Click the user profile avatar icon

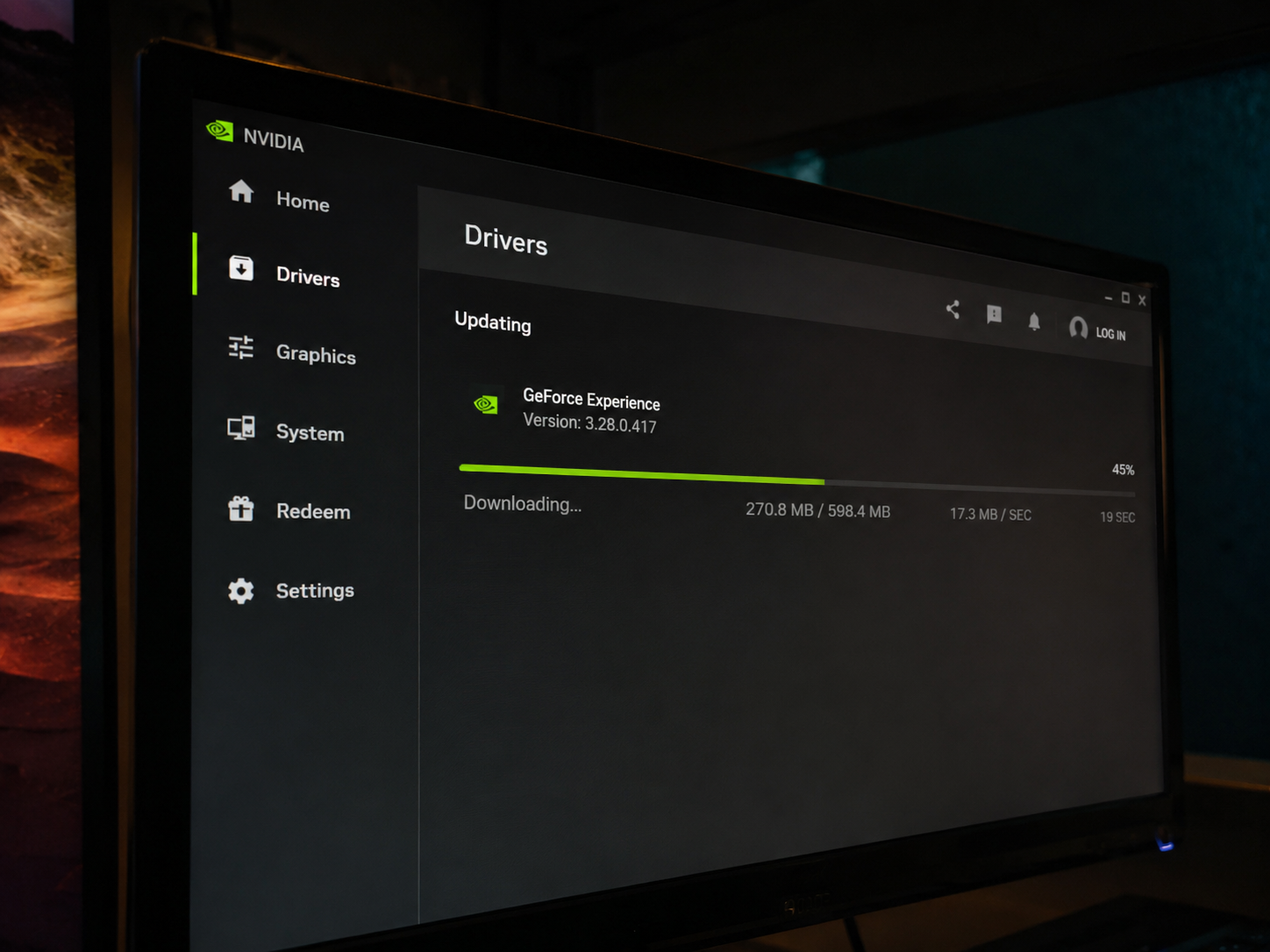click(1078, 328)
